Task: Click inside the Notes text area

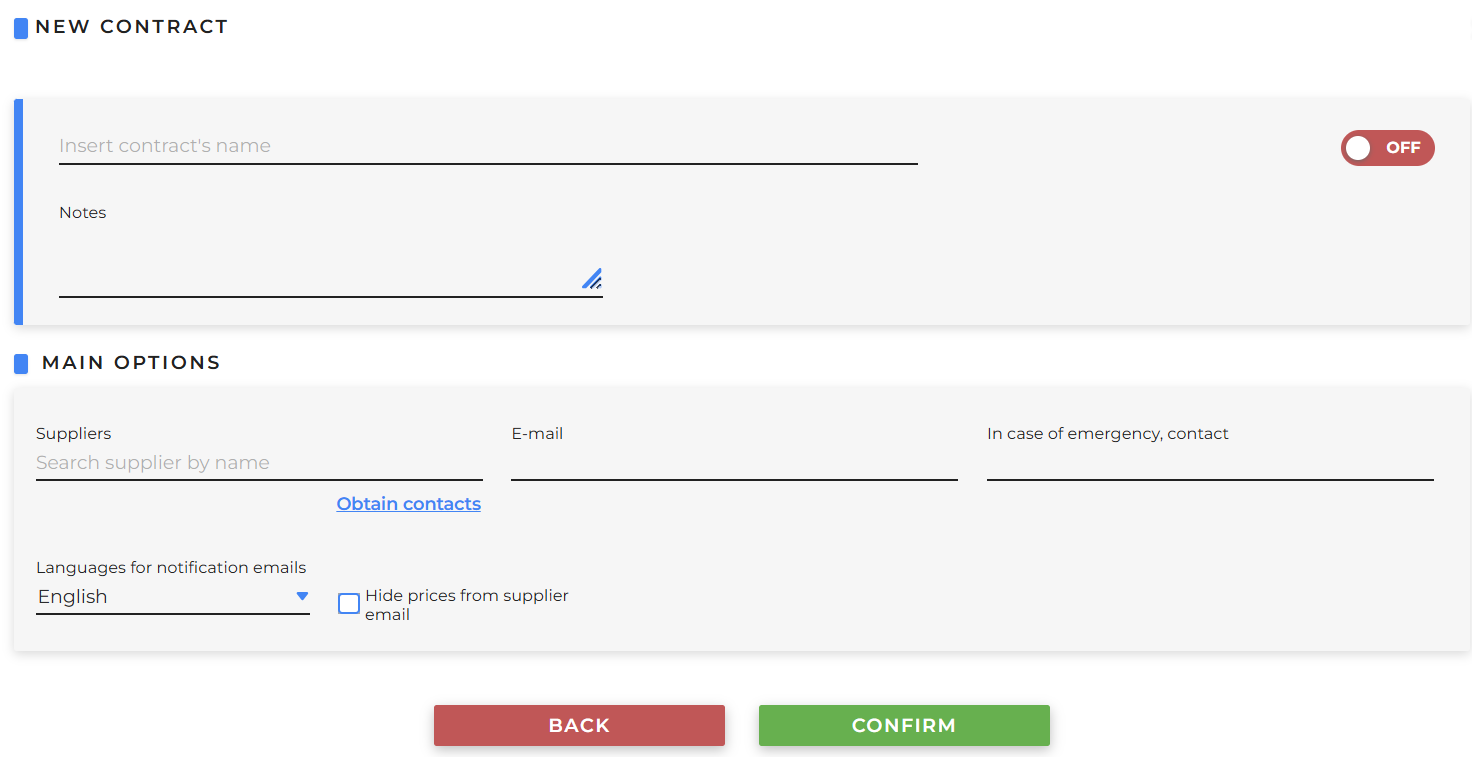Action: tap(320, 265)
